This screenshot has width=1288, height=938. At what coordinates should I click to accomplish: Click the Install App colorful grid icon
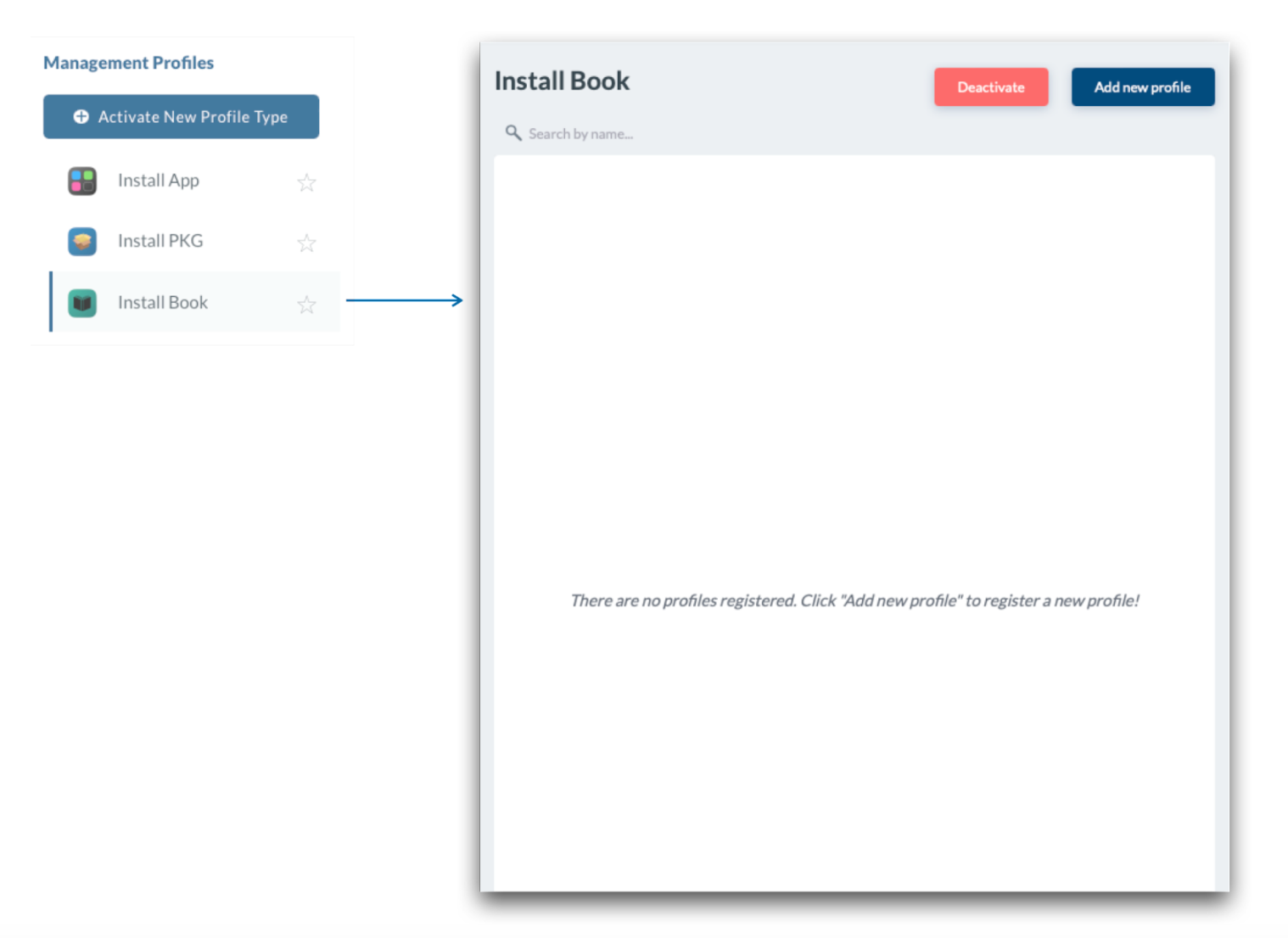82,181
